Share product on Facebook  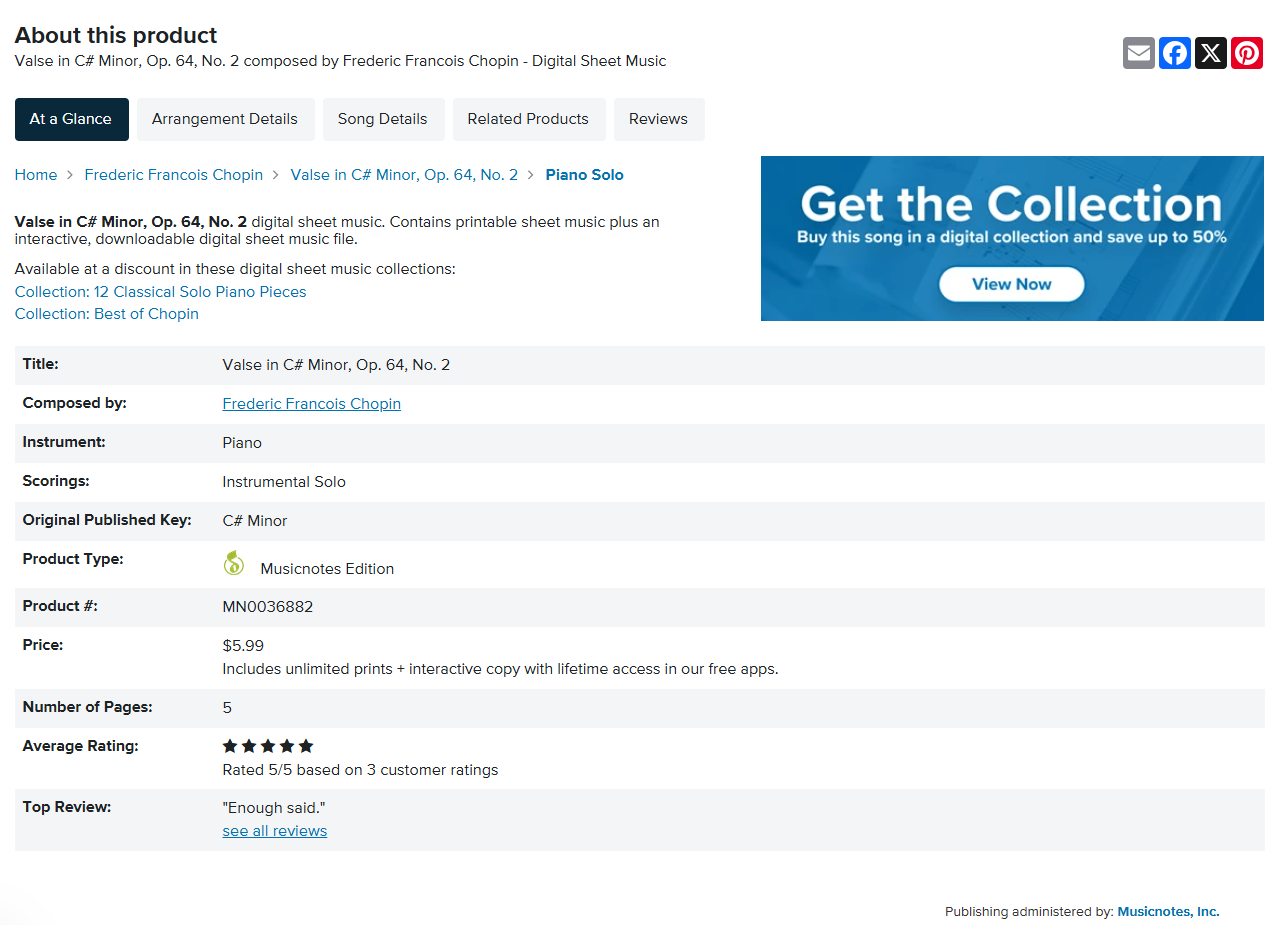click(1175, 53)
